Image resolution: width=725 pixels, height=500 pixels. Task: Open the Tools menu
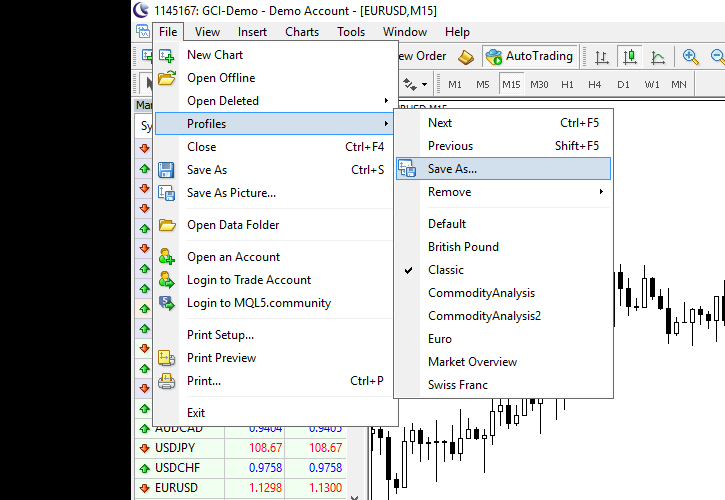351,32
